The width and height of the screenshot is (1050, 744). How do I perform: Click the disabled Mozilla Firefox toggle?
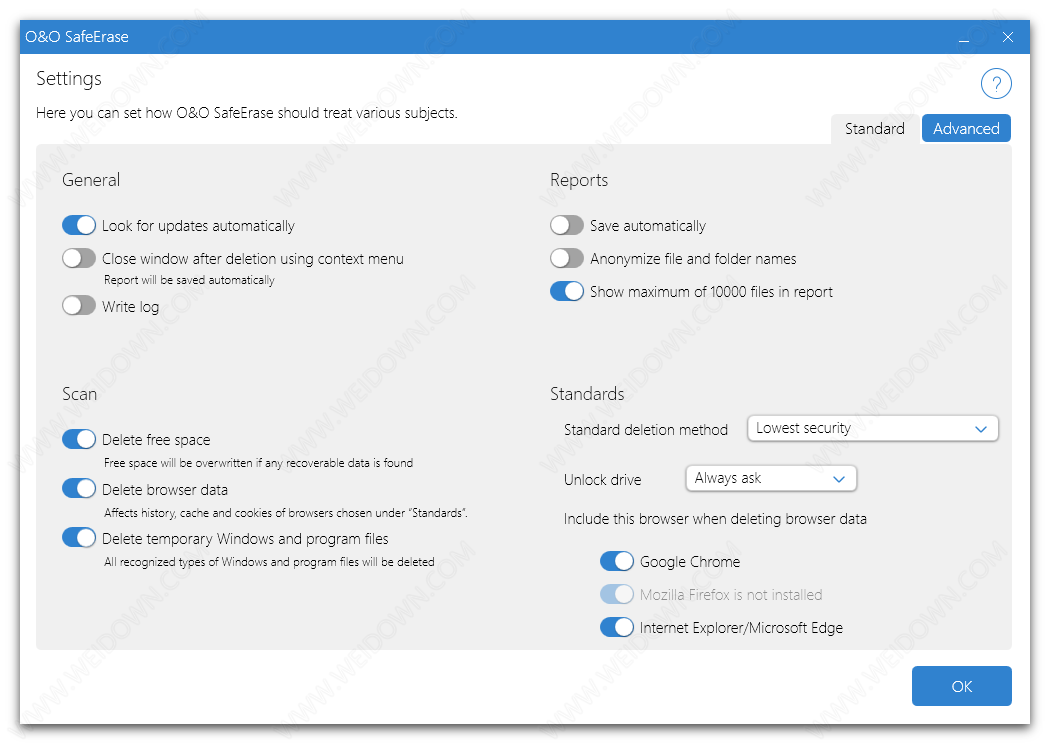[617, 594]
